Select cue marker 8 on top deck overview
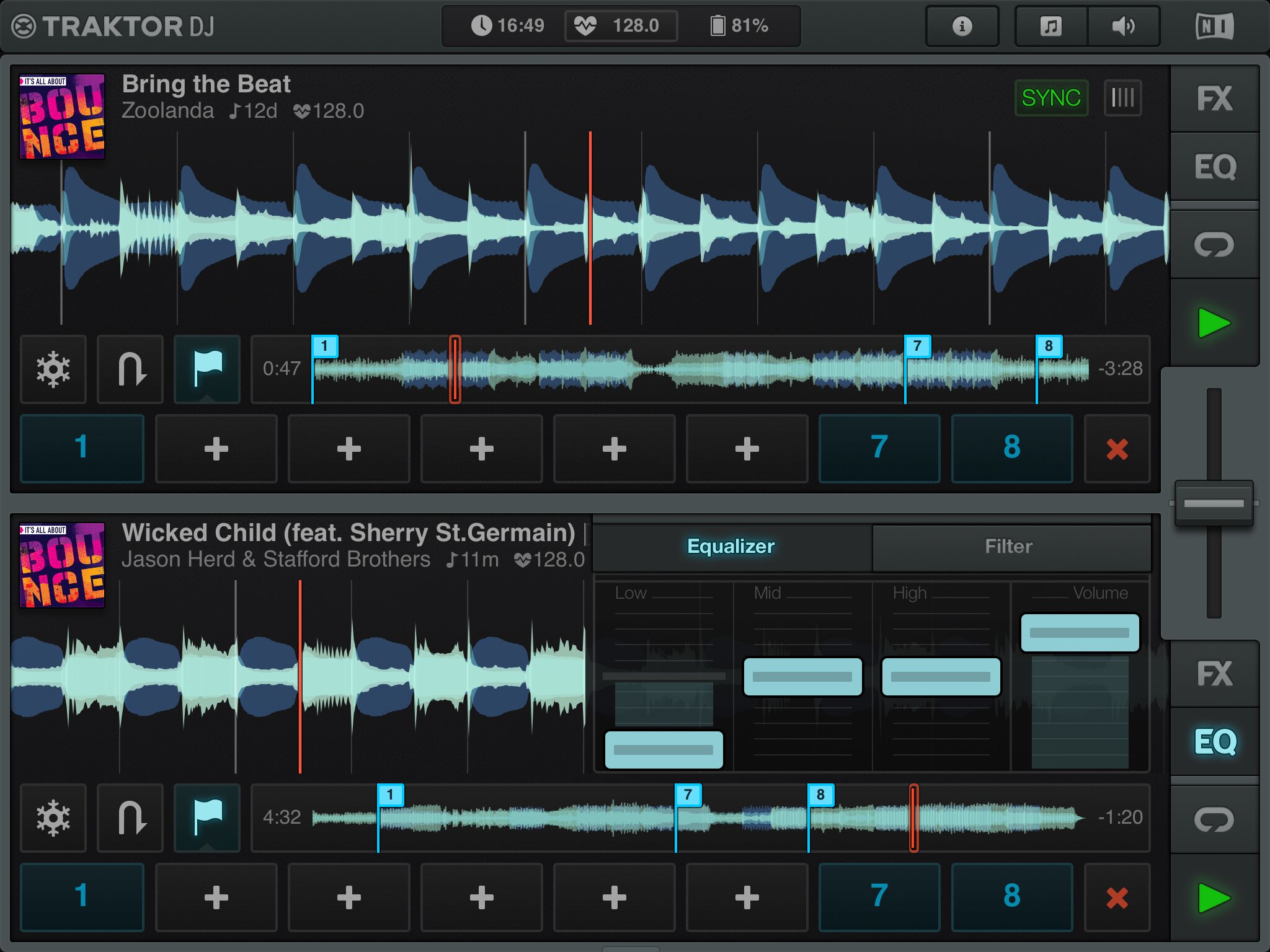 click(x=1049, y=346)
